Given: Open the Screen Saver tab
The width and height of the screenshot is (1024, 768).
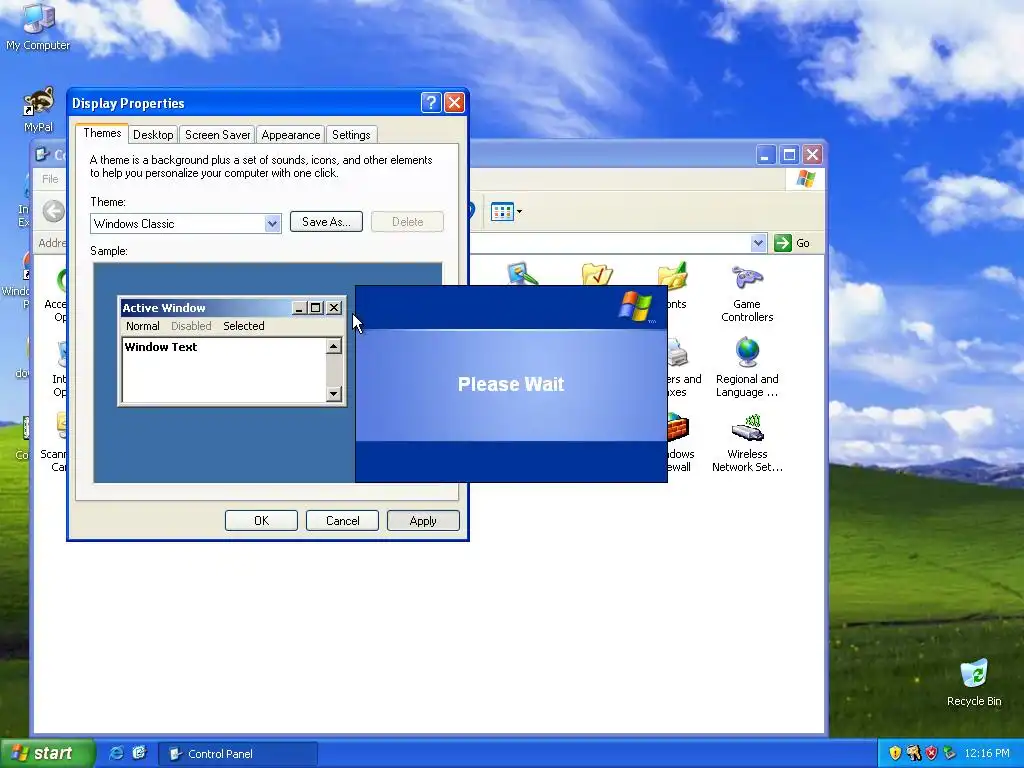Looking at the screenshot, I should pos(217,135).
